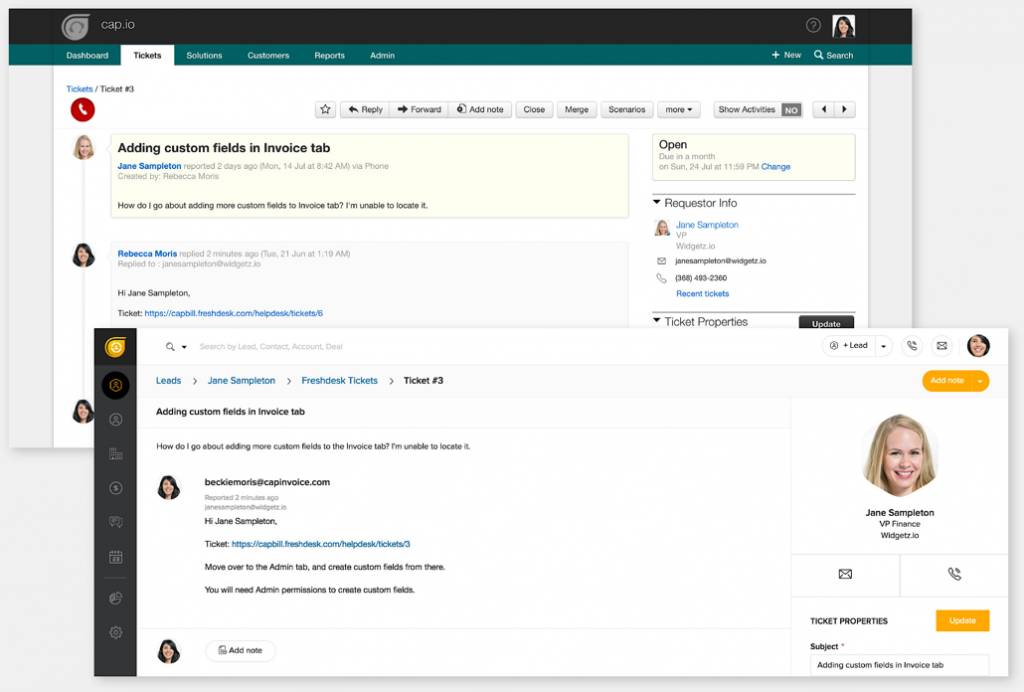
Task: Open Contacts icon in sidebar
Action: click(x=116, y=420)
